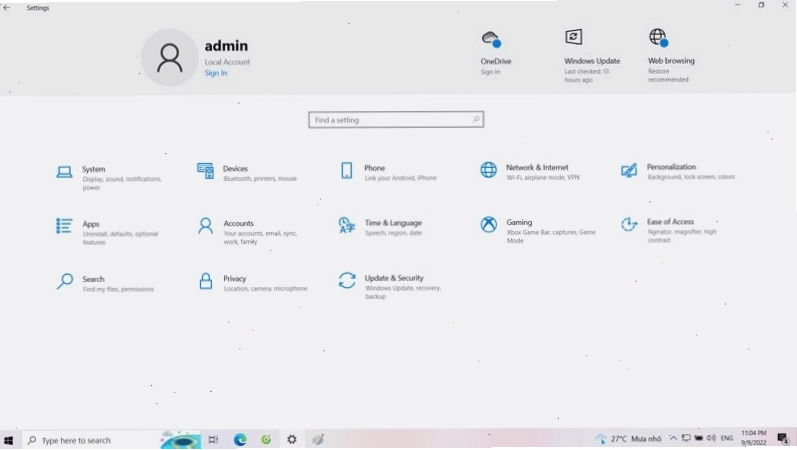Launch Microsoft Edge from taskbar

click(x=240, y=440)
